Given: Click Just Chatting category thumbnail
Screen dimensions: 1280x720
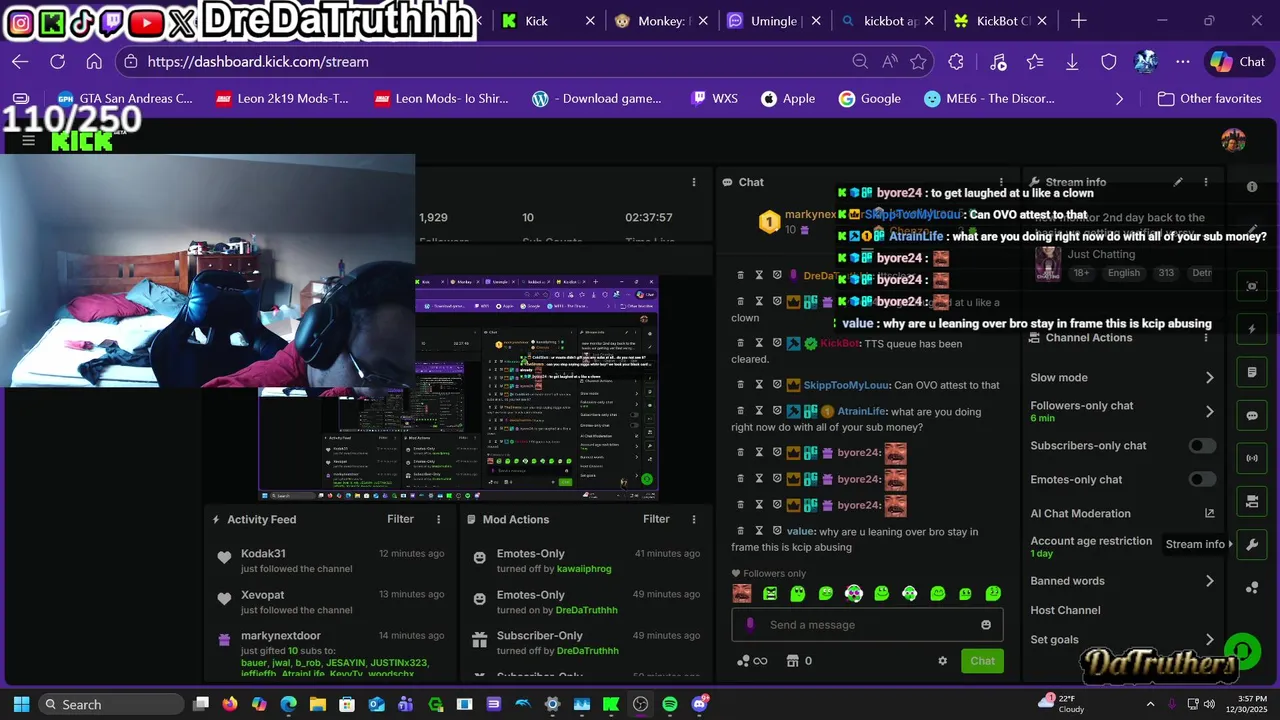Looking at the screenshot, I should [1047, 263].
